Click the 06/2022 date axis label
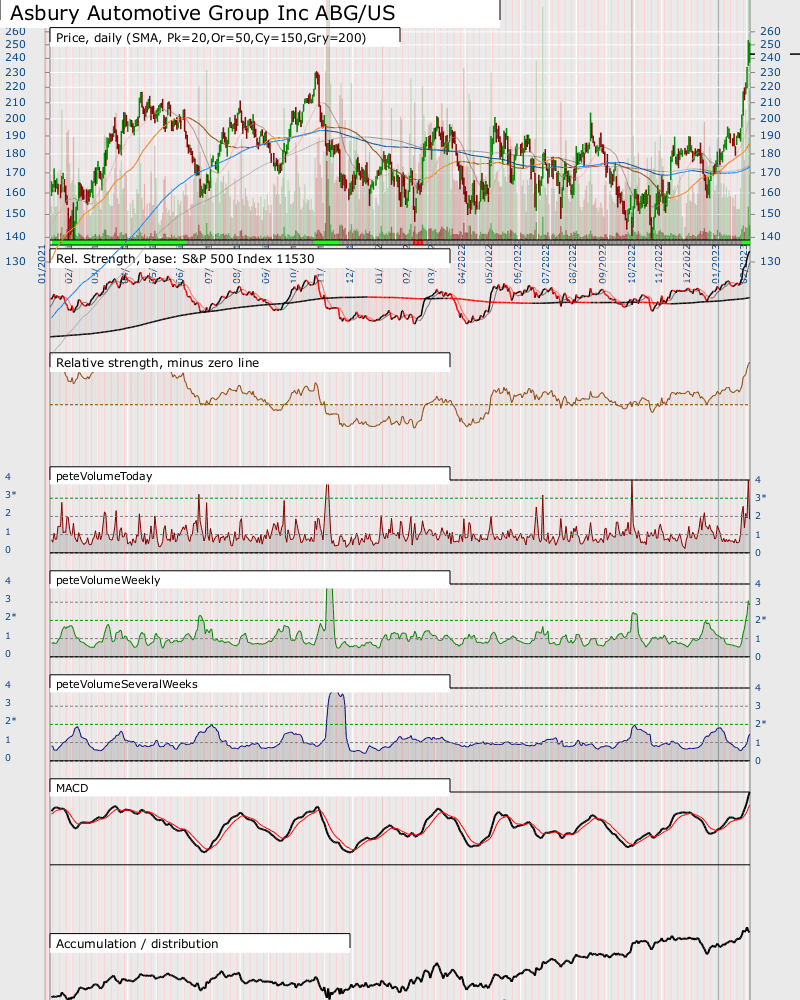Image resolution: width=800 pixels, height=1000 pixels. click(x=517, y=264)
